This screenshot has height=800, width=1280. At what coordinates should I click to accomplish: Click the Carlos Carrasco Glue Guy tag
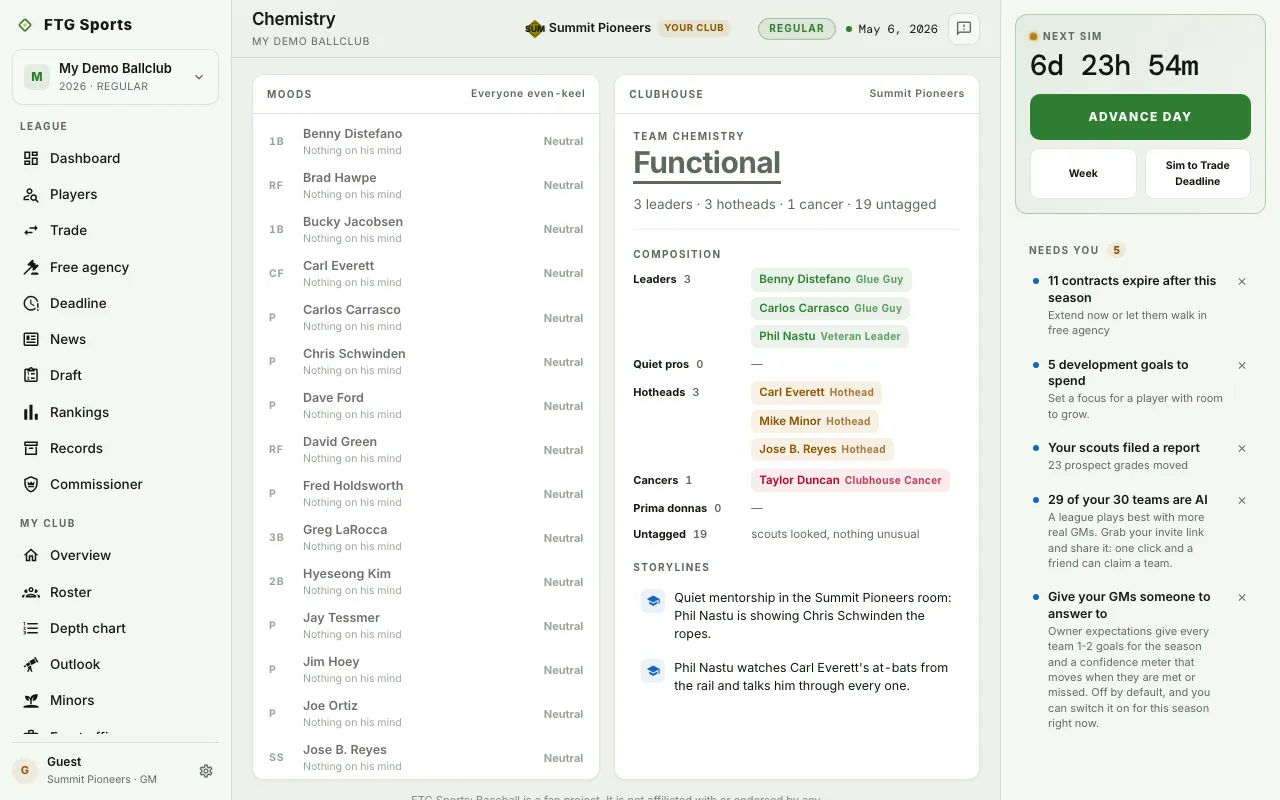pyautogui.click(x=830, y=308)
